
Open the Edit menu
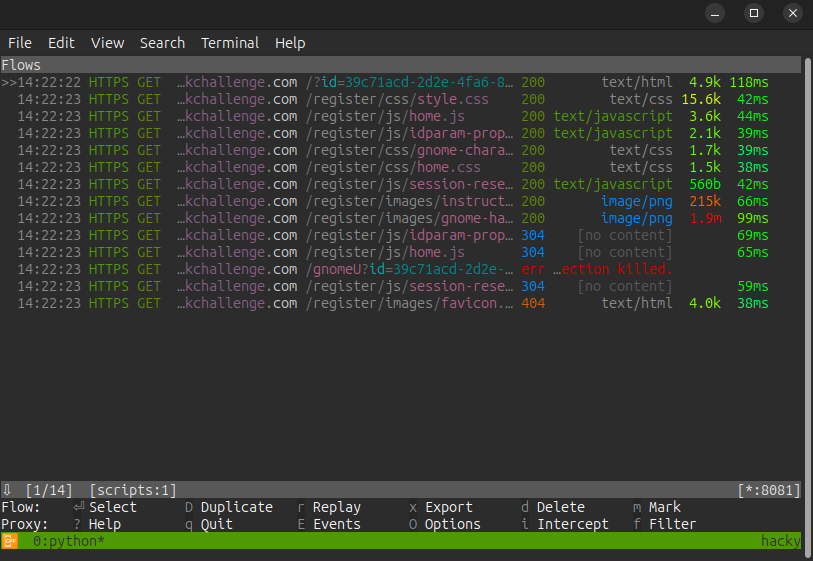pos(61,43)
